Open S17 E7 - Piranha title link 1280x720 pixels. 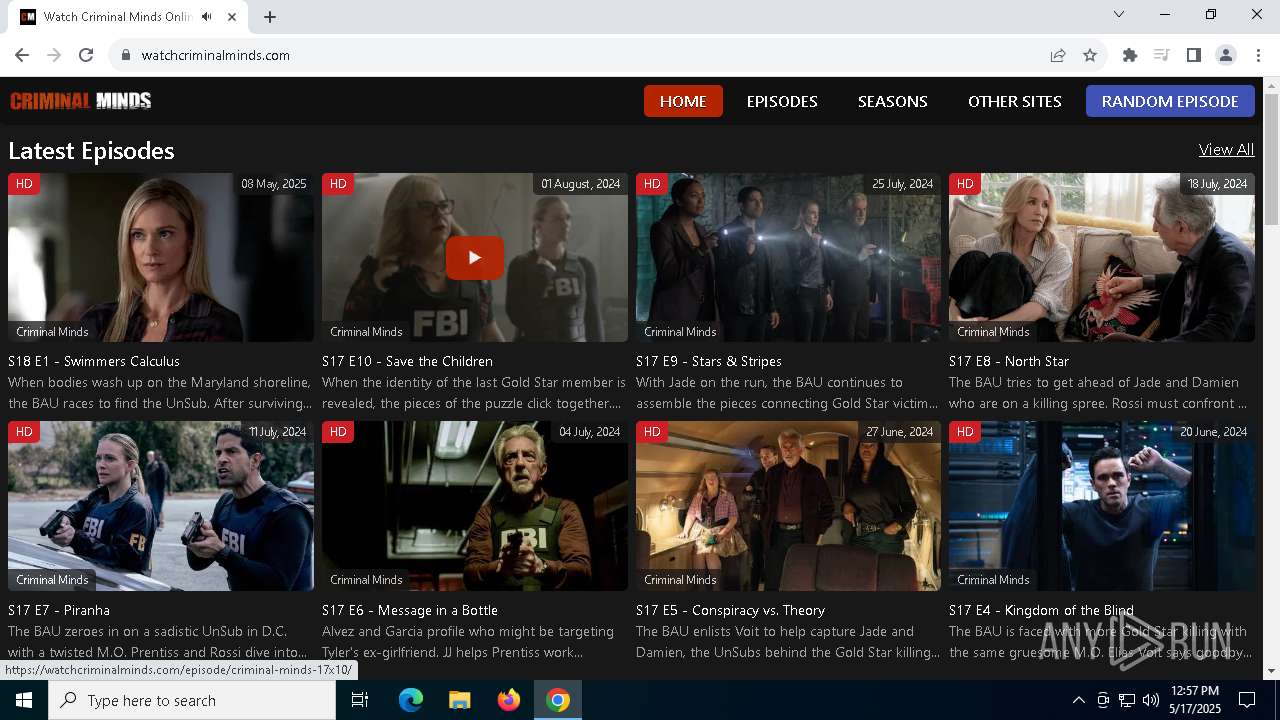point(59,610)
